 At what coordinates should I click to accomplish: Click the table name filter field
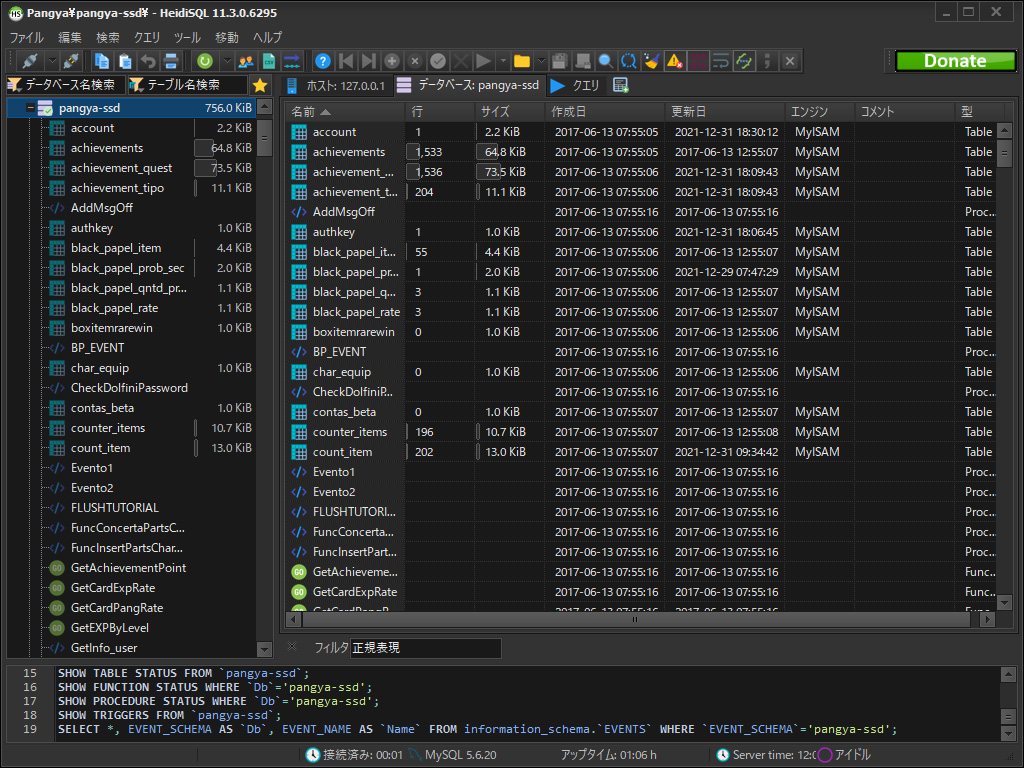coord(187,85)
